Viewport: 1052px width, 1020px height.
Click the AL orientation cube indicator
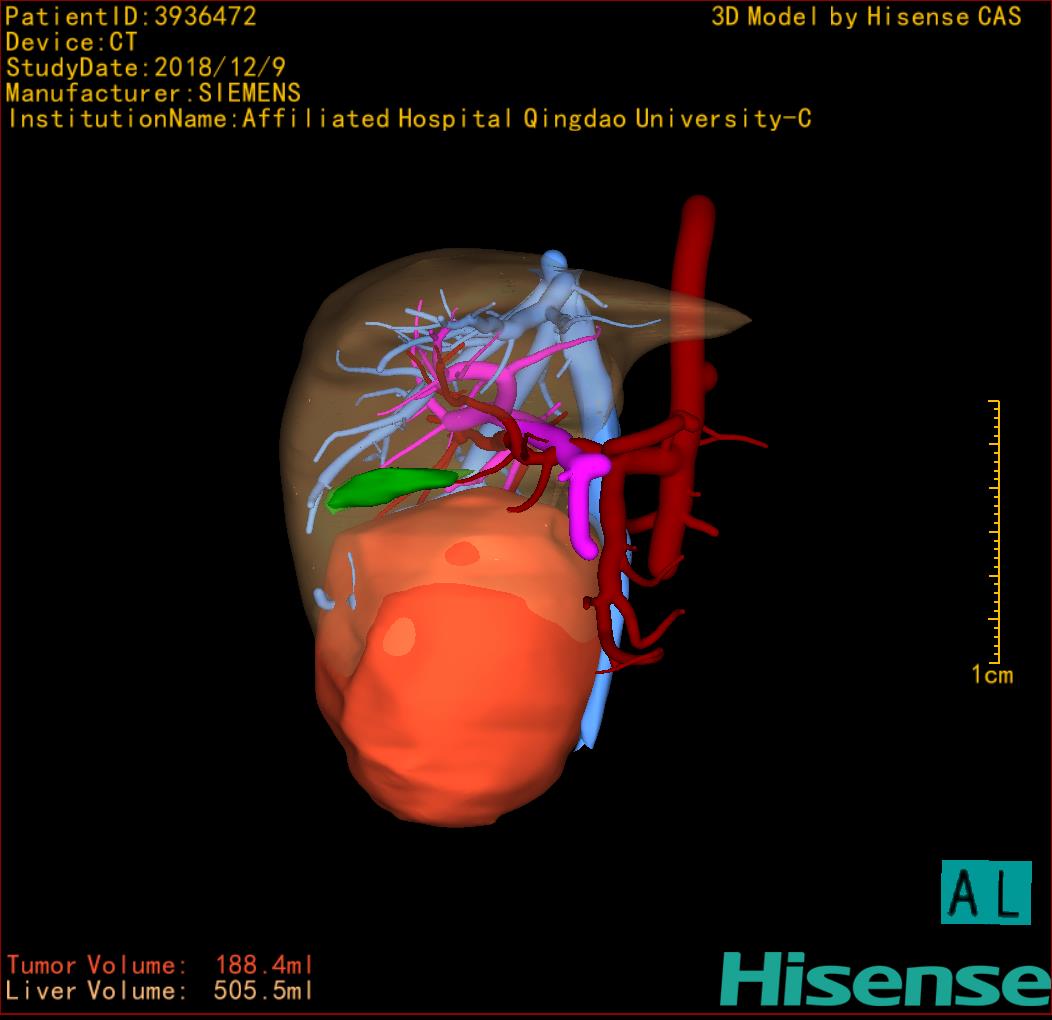[x=985, y=892]
